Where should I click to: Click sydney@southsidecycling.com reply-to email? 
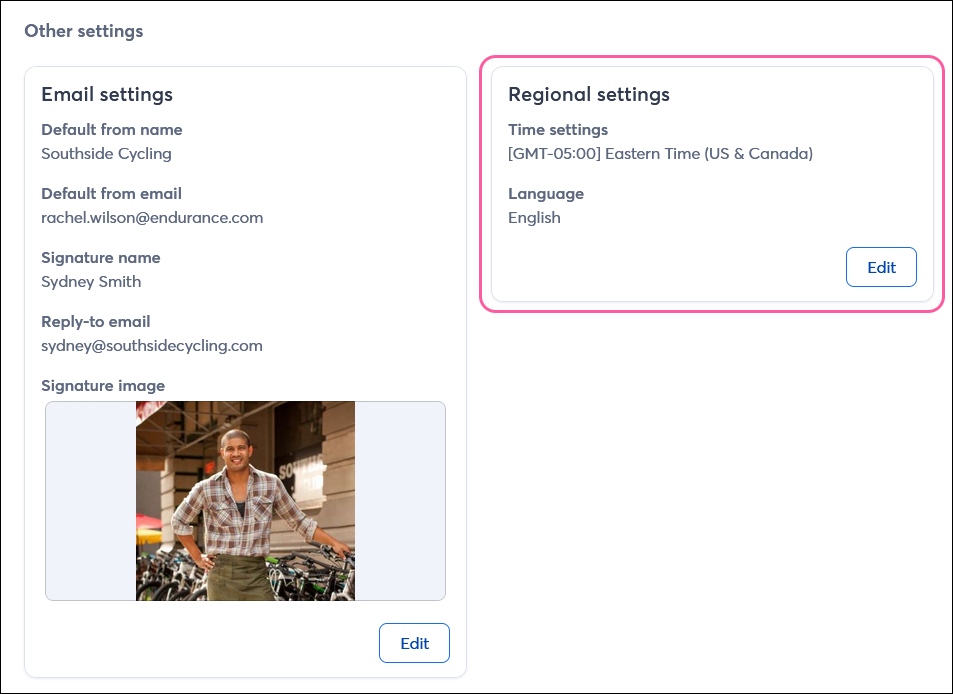152,346
